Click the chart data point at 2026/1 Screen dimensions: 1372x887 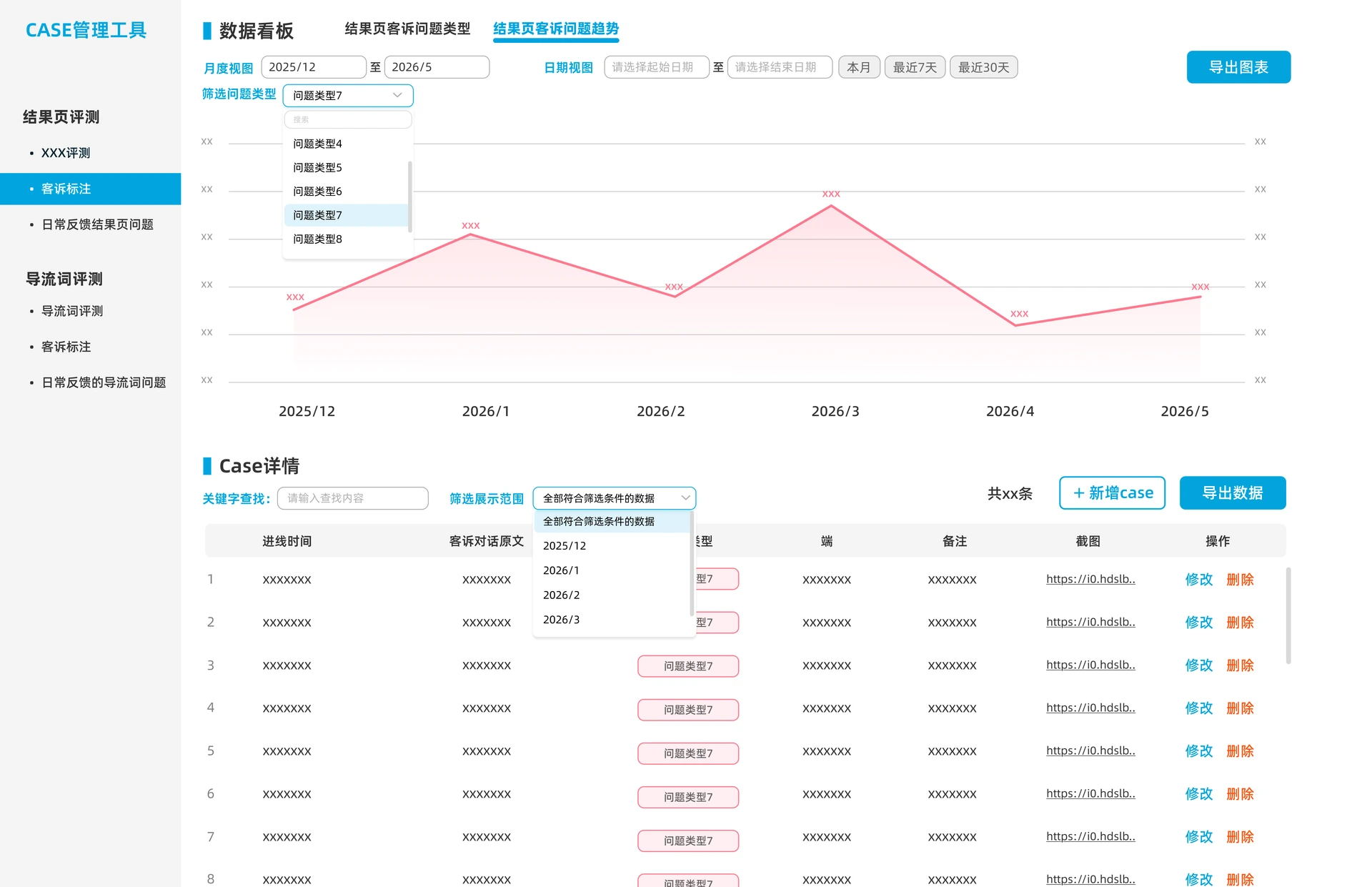(471, 234)
